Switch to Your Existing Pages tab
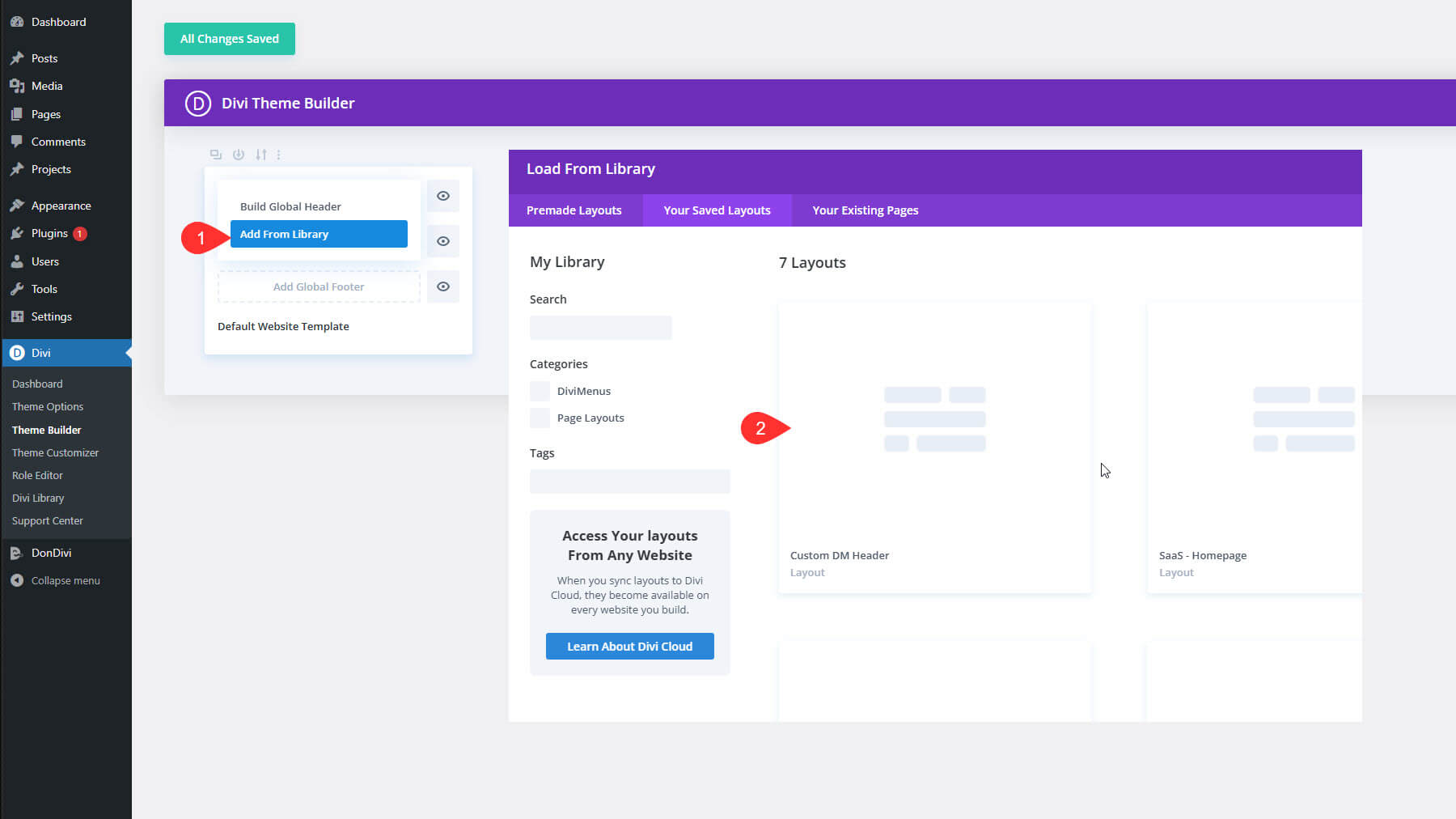Image resolution: width=1456 pixels, height=819 pixels. [x=865, y=210]
